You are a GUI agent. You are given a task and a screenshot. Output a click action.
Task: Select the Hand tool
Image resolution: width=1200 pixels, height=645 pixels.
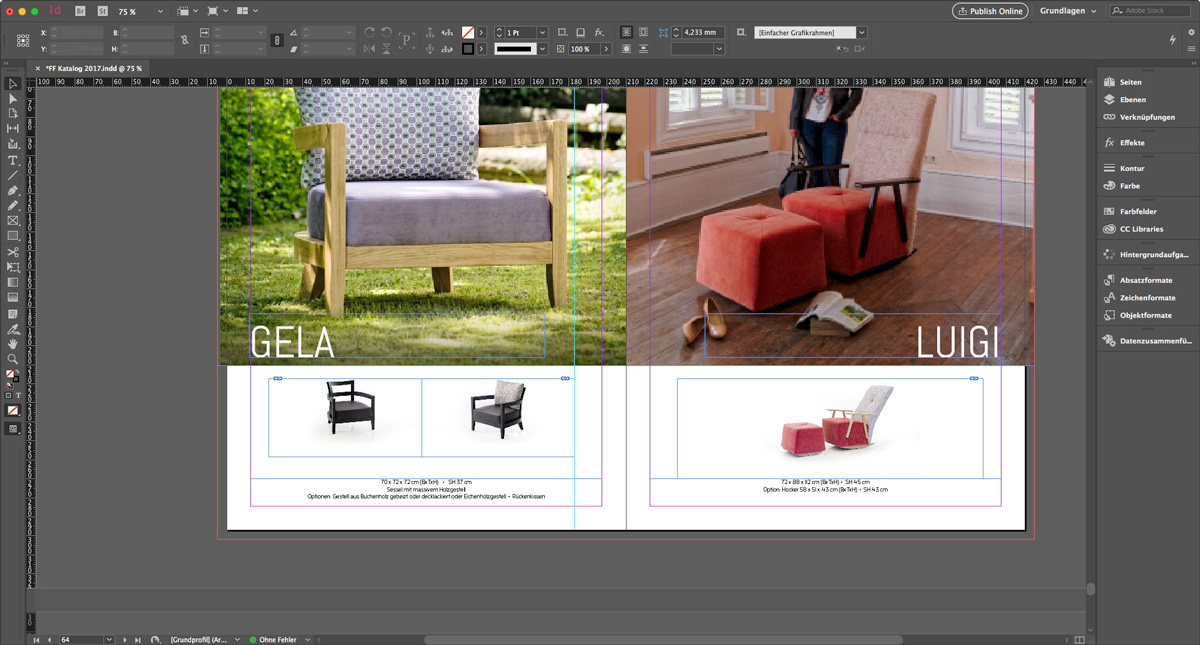13,344
